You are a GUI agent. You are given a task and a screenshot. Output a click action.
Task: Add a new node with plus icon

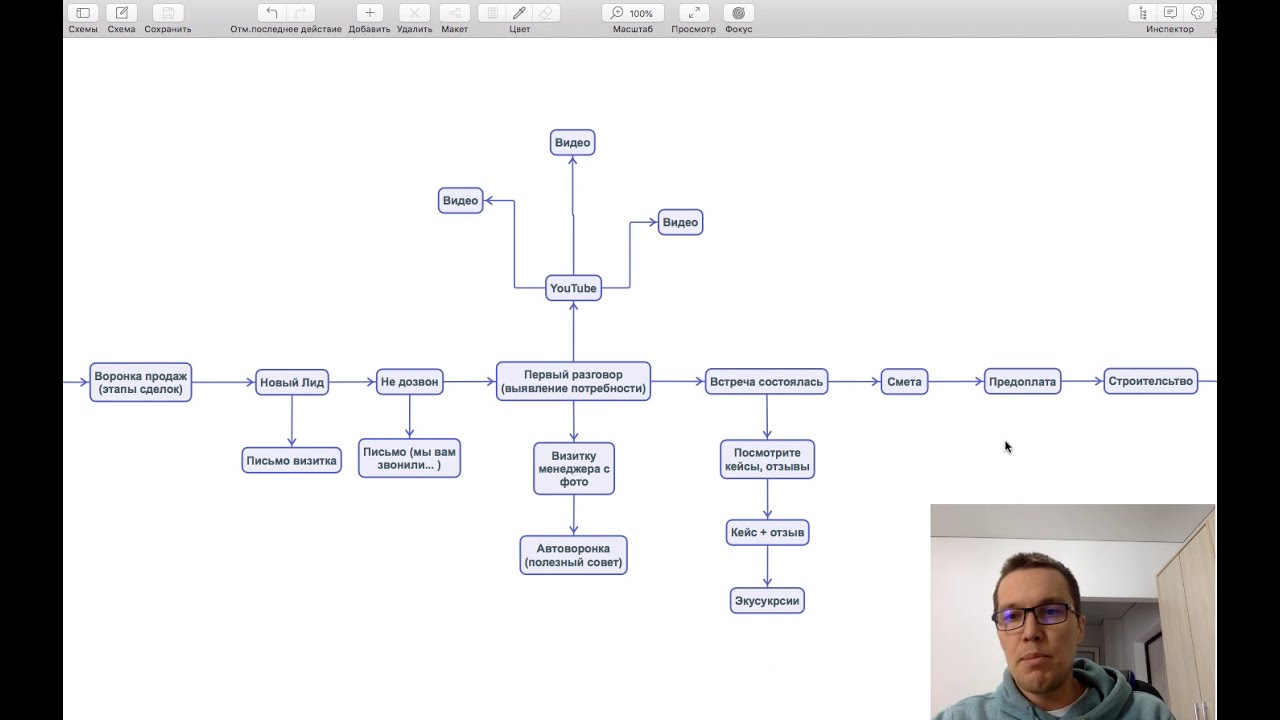click(x=369, y=13)
